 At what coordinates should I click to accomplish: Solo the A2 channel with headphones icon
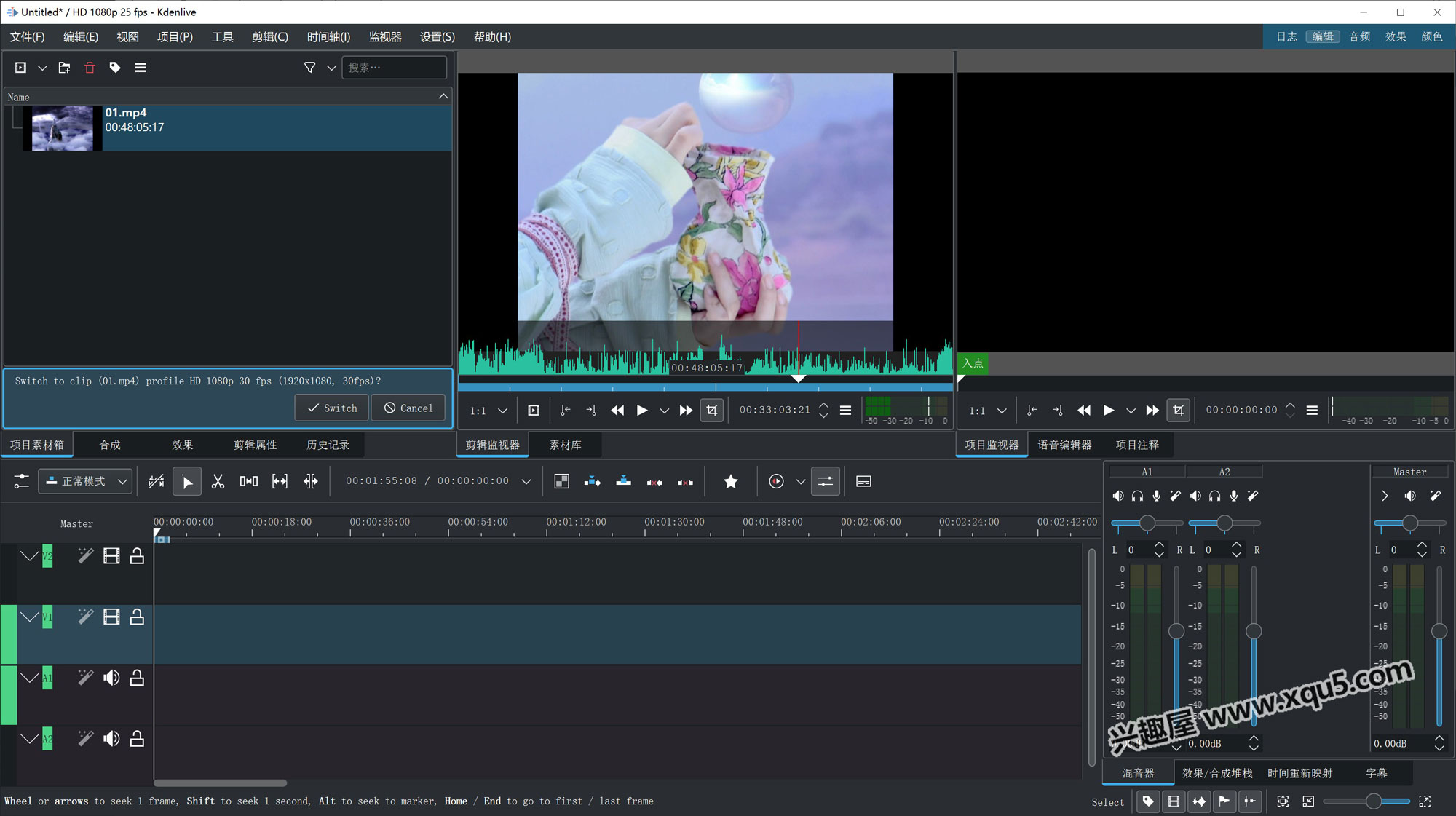(x=1214, y=496)
